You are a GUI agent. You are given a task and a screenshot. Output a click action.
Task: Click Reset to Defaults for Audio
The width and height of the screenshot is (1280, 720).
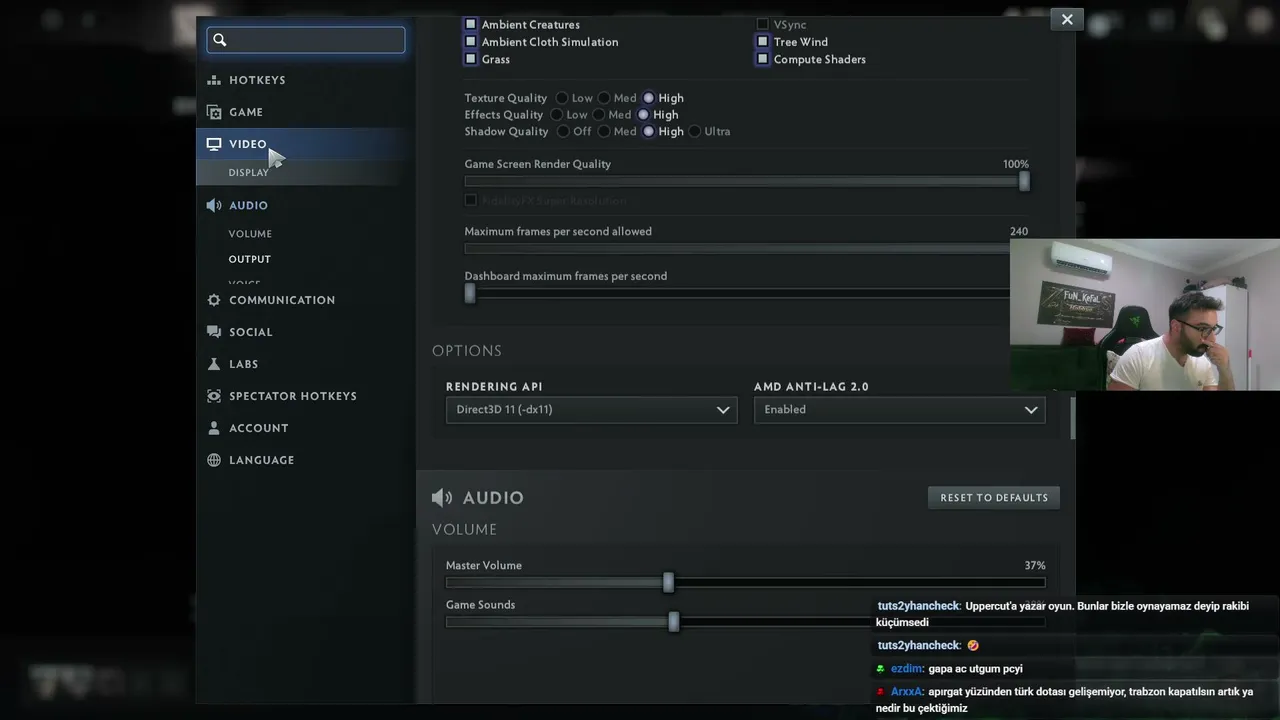(x=994, y=498)
